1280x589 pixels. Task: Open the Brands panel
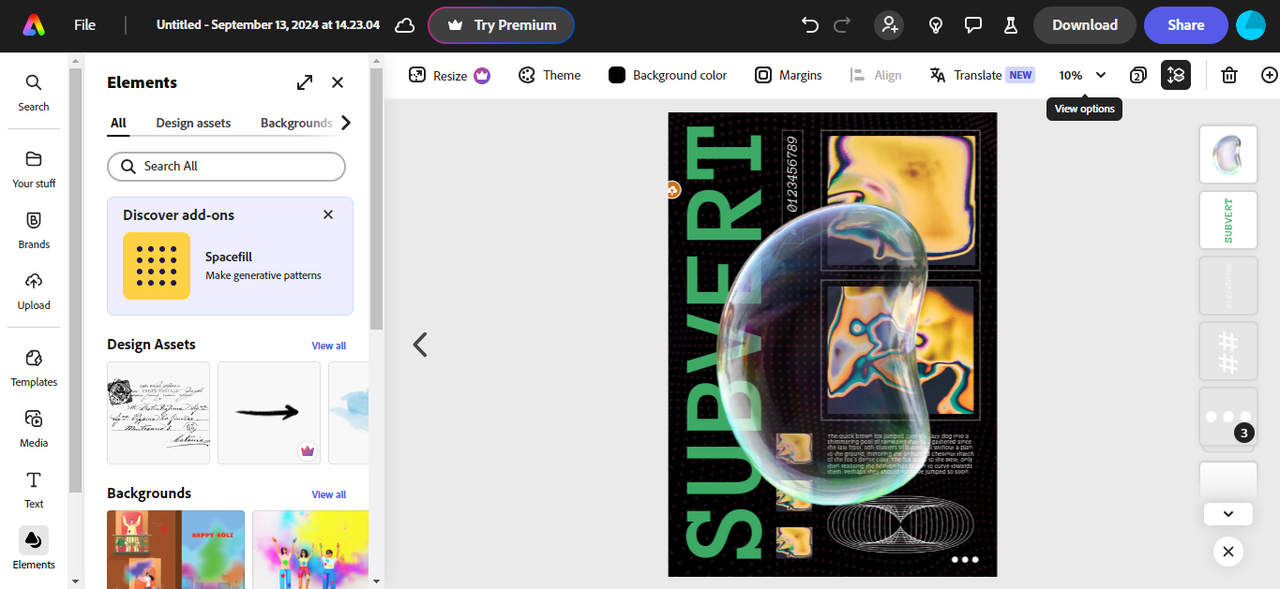pyautogui.click(x=33, y=230)
